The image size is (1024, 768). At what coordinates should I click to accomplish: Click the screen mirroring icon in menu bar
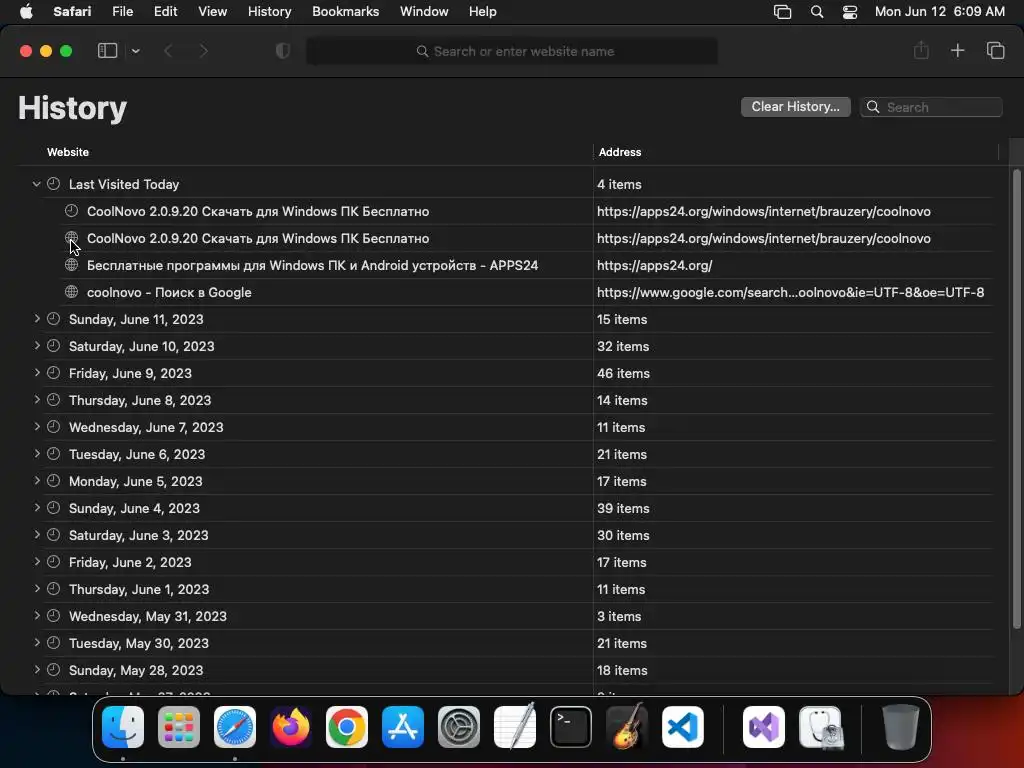[782, 12]
